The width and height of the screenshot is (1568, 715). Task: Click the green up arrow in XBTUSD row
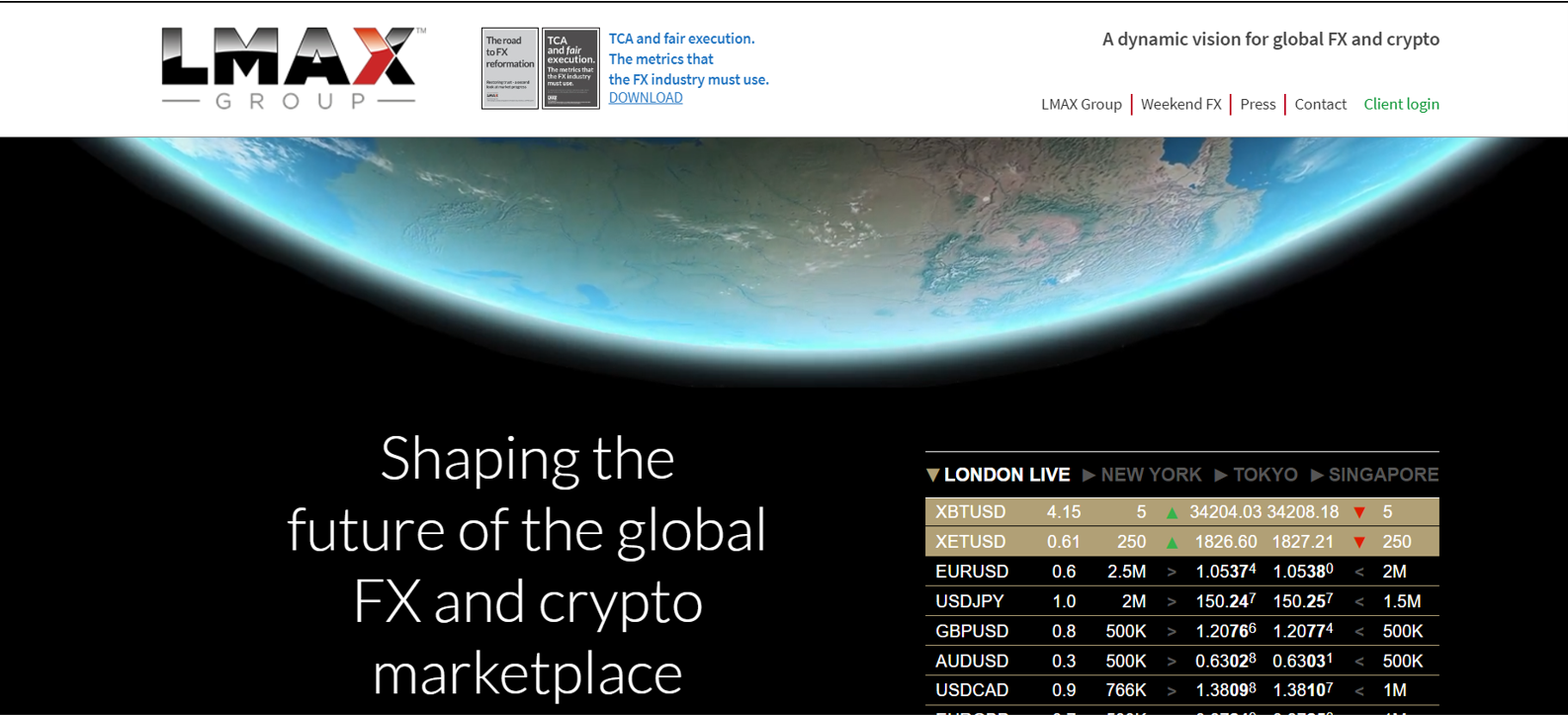1172,512
